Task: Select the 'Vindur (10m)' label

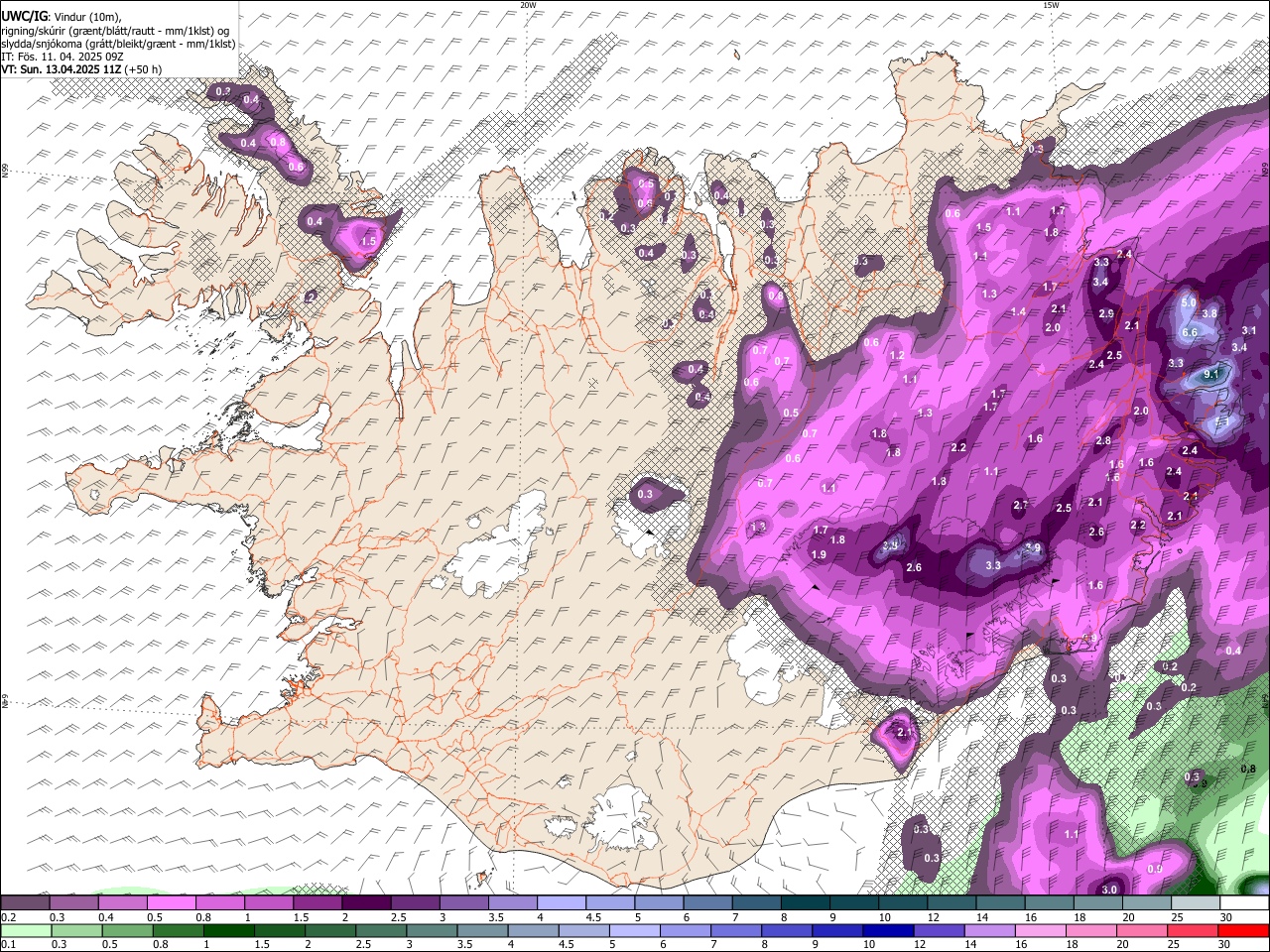Action: 86,16
